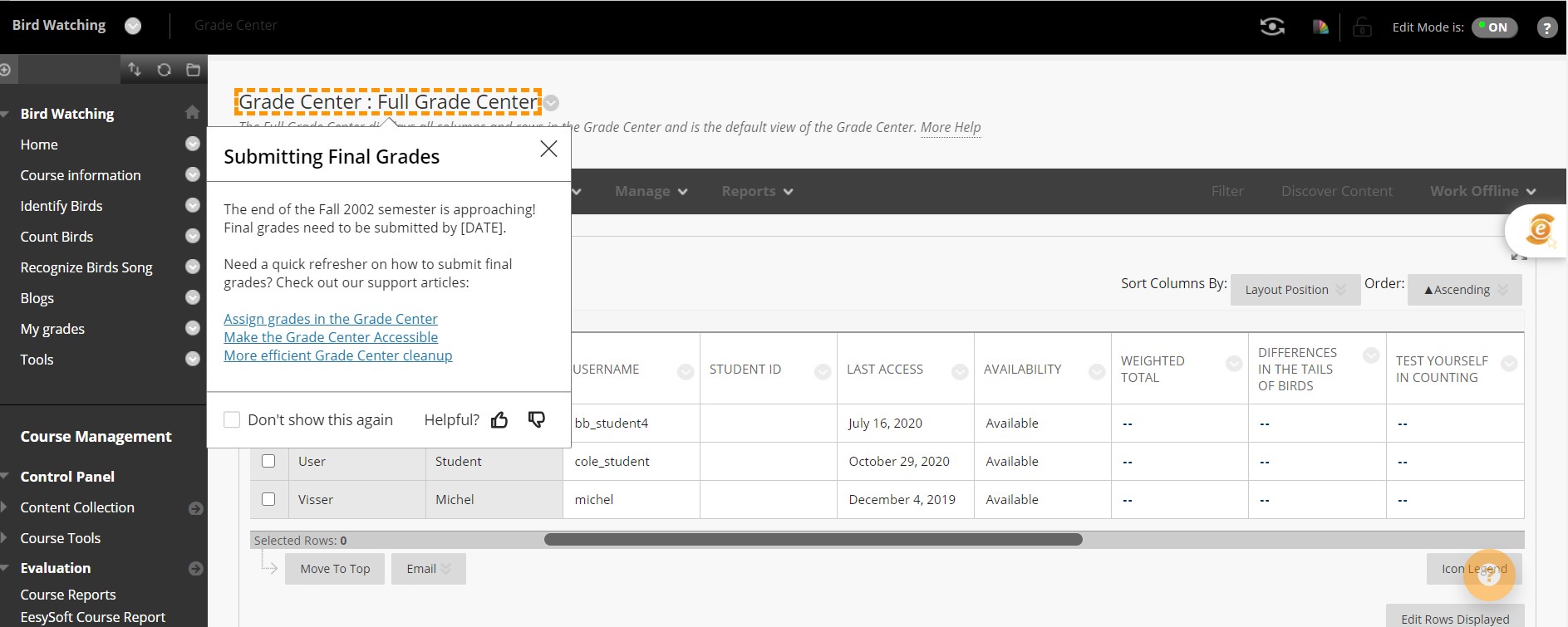
Task: Click the course availability lock icon
Action: [x=1362, y=27]
